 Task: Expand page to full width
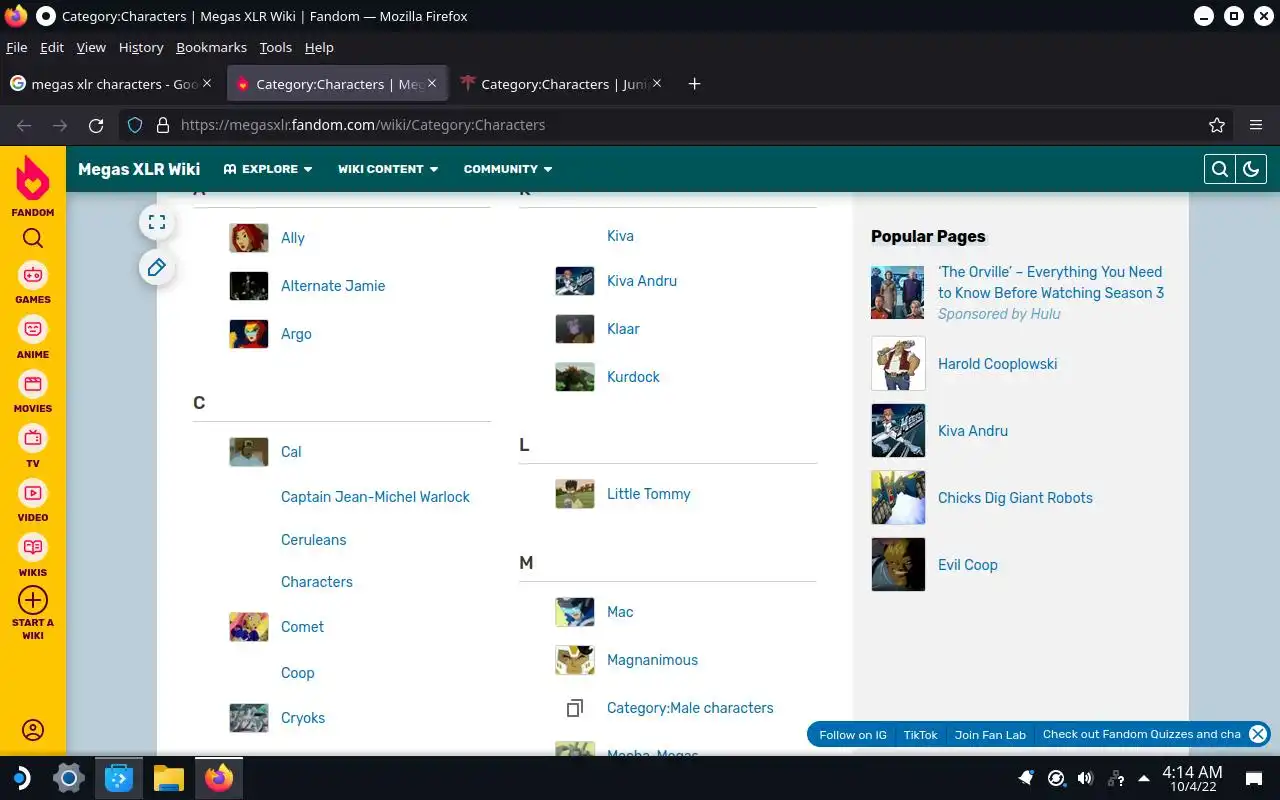[157, 222]
